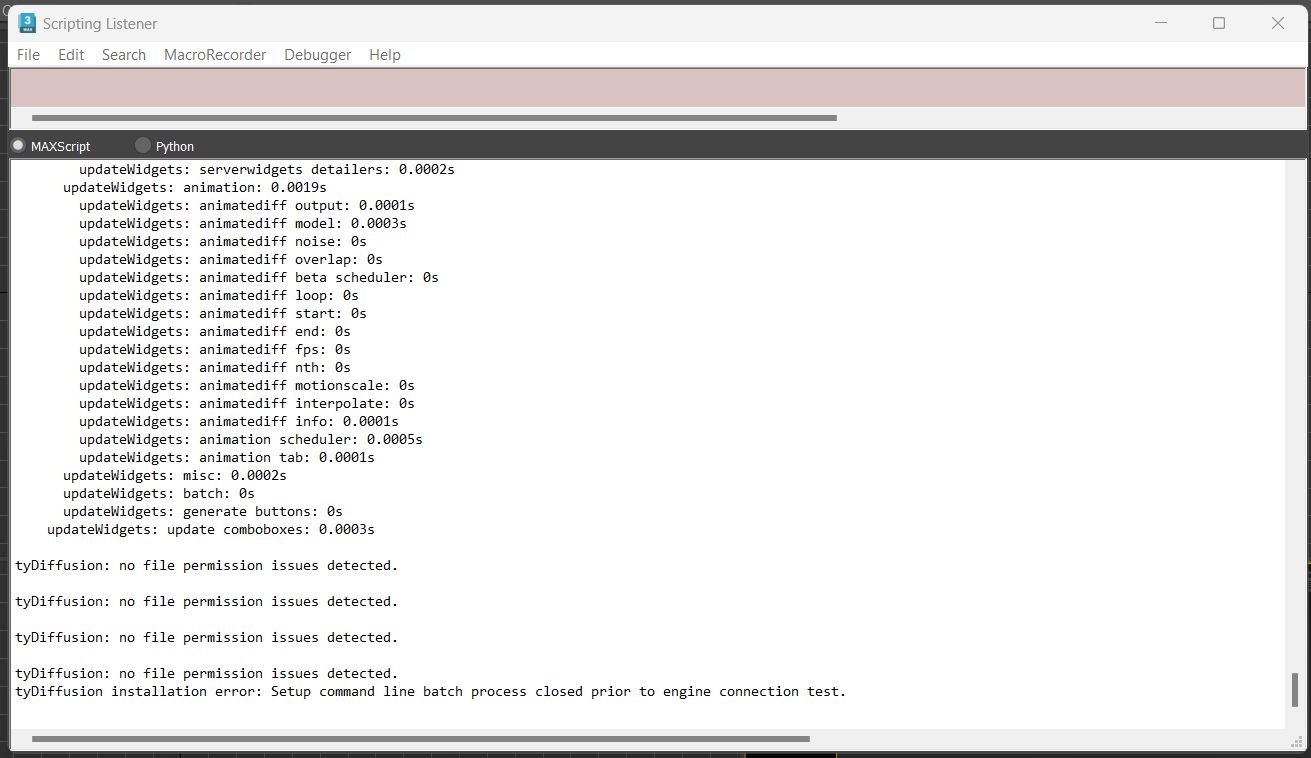The image size is (1311, 758).
Task: Click the listener vertical scrollbar thumb
Action: pyautogui.click(x=1295, y=690)
